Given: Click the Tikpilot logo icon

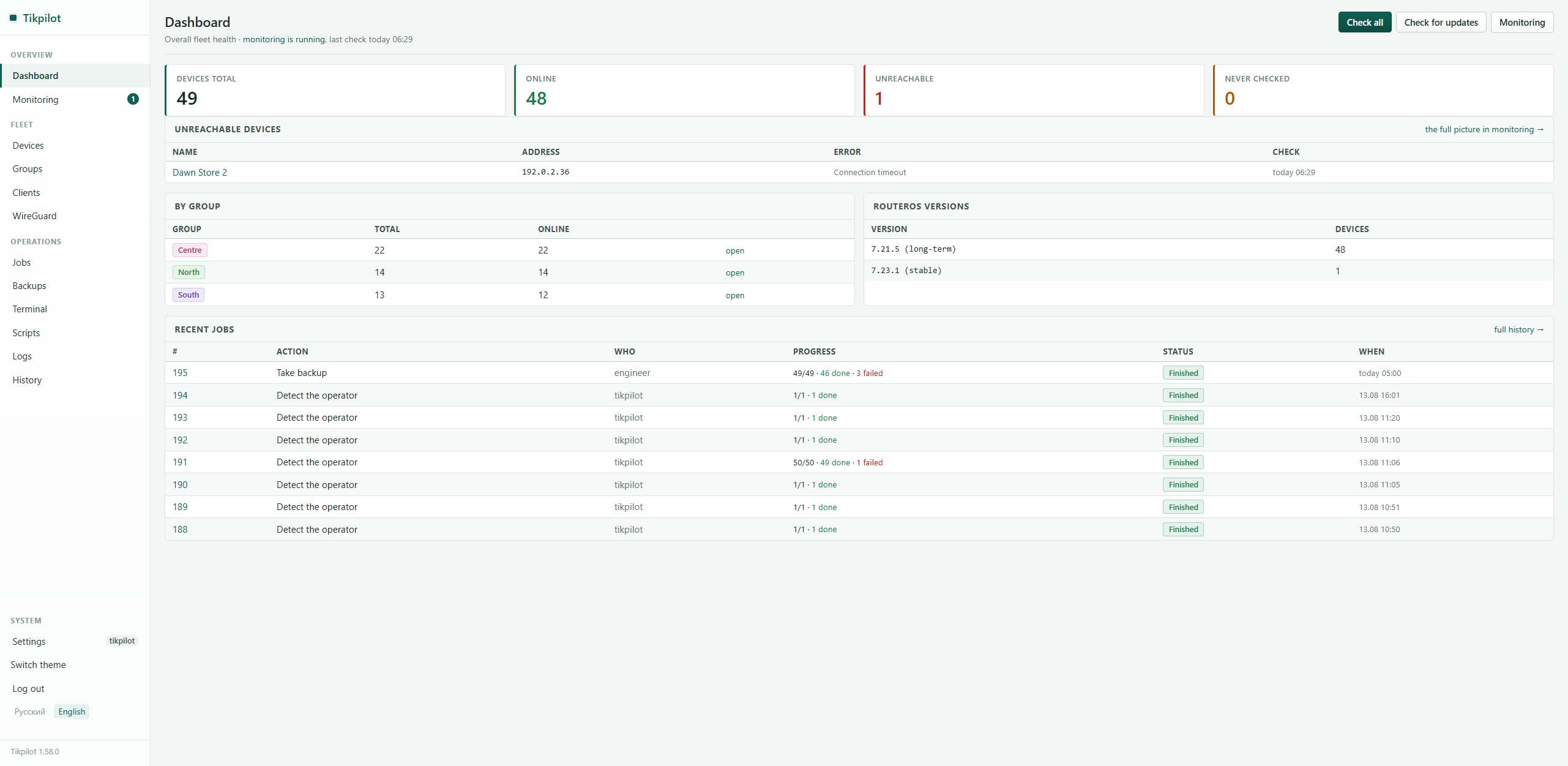Looking at the screenshot, I should [x=13, y=18].
